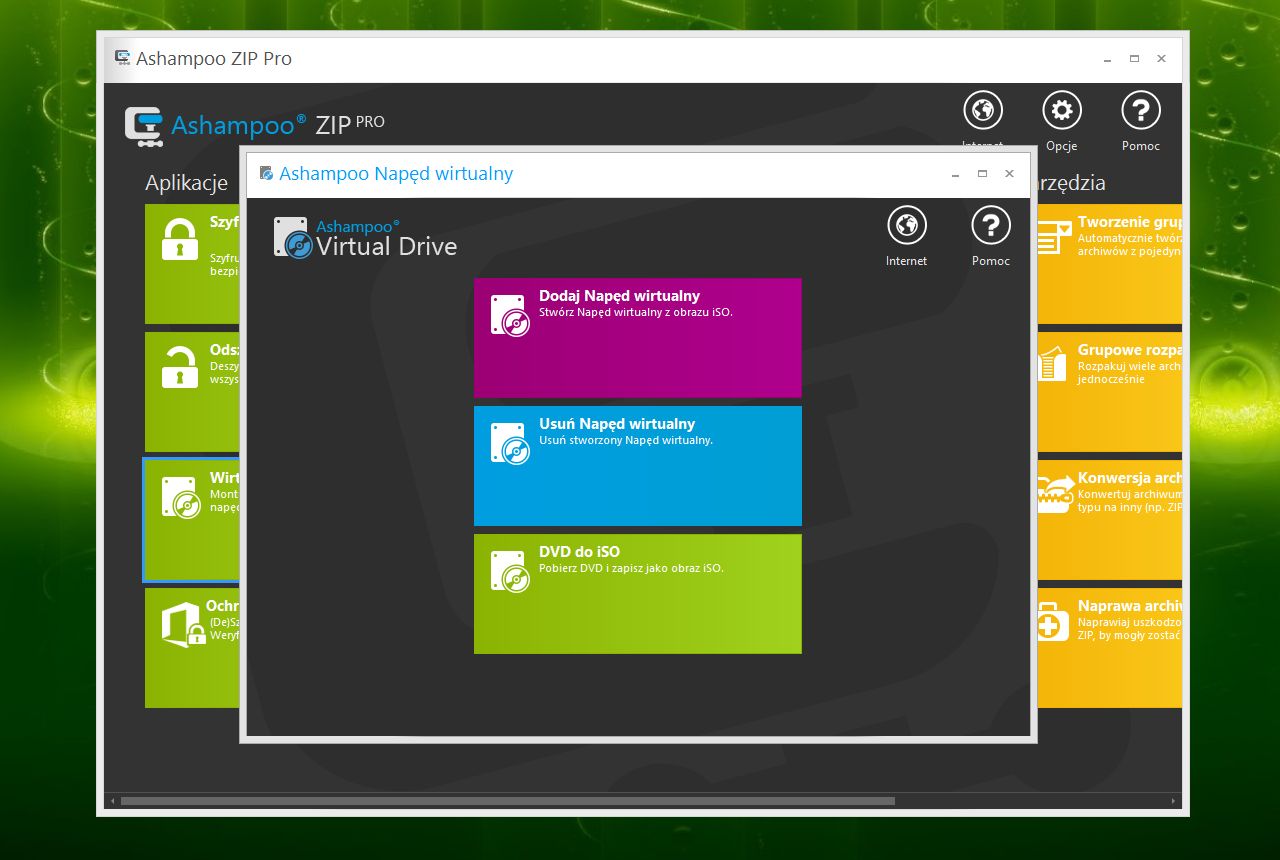Click the Konwersja archiwum tile icon
The height and width of the screenshot is (860, 1280).
point(1054,495)
